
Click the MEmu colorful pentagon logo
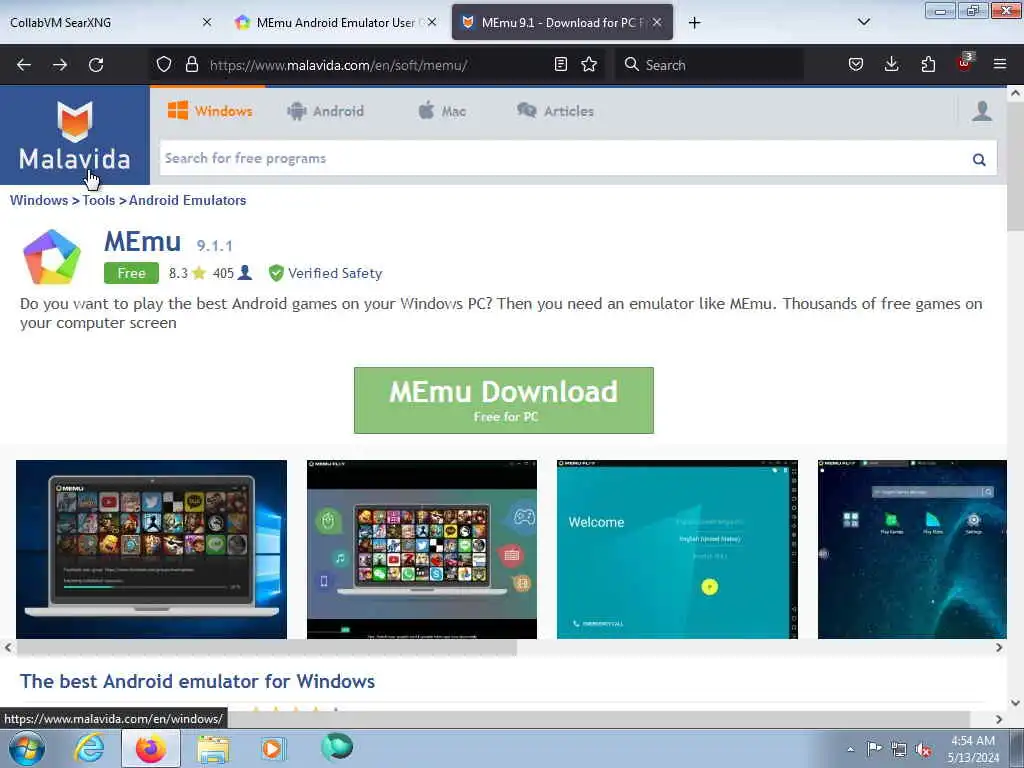point(52,257)
